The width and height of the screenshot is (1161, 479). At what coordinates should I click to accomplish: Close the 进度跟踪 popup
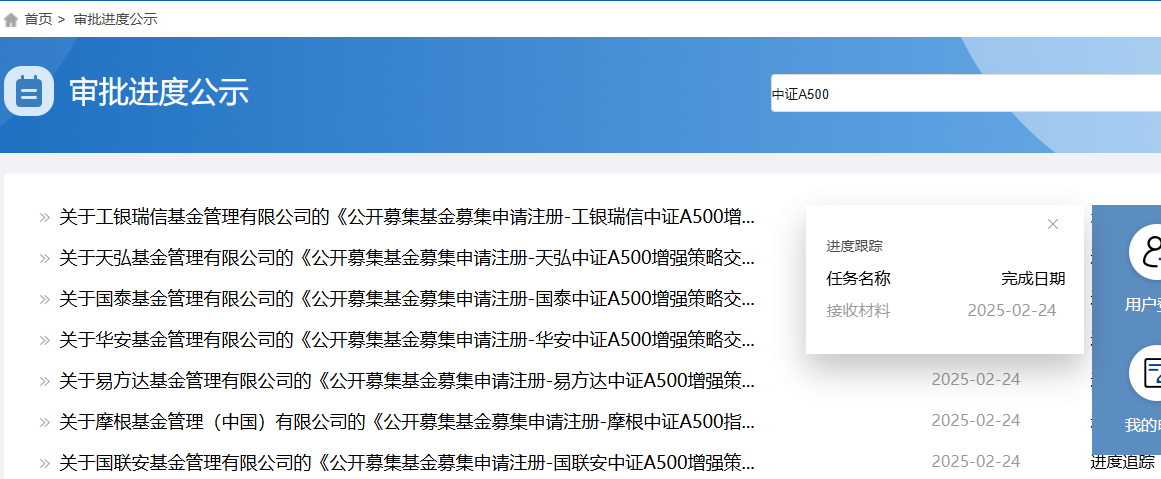(x=1053, y=224)
